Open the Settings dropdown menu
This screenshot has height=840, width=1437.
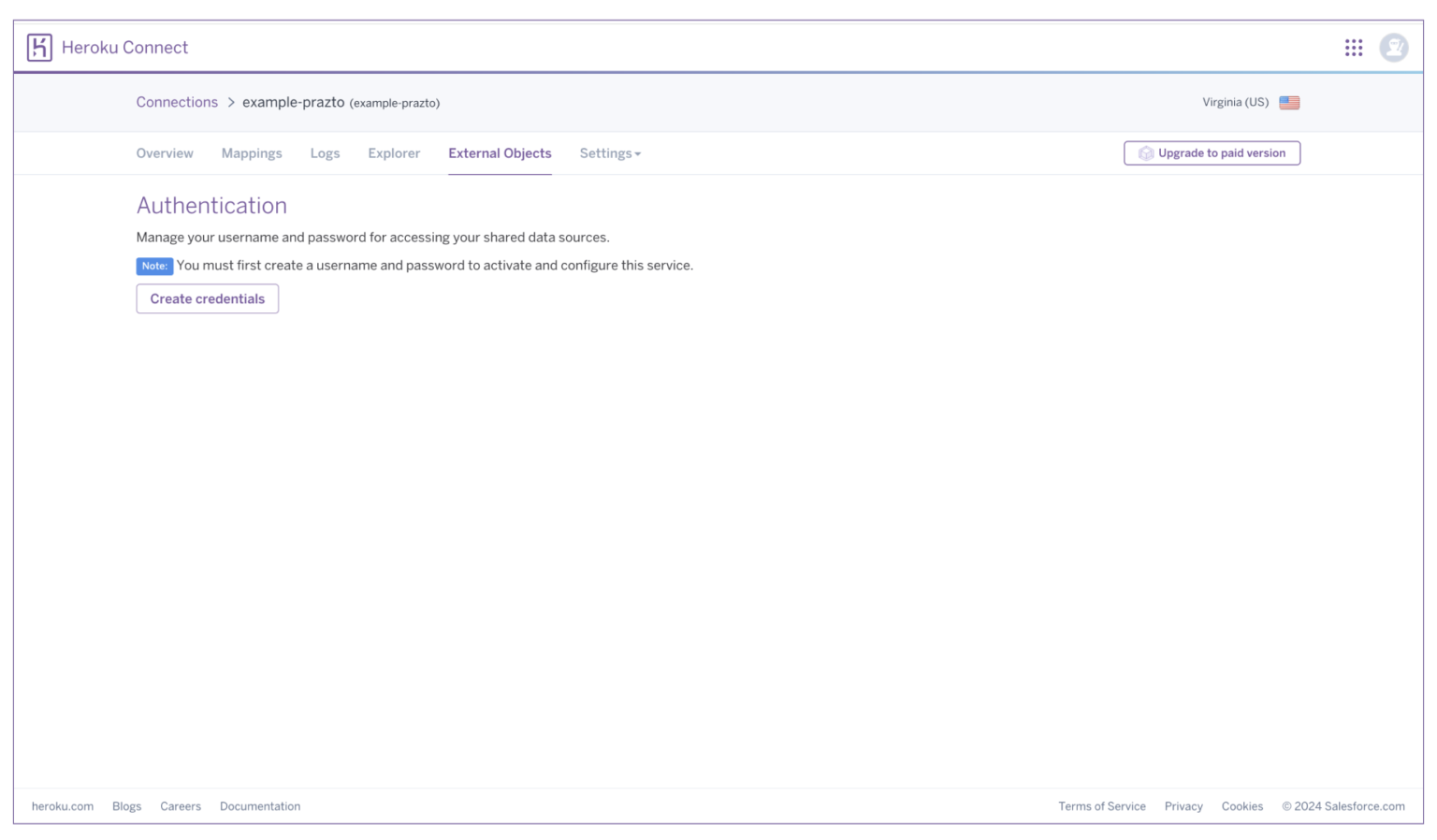[609, 152]
